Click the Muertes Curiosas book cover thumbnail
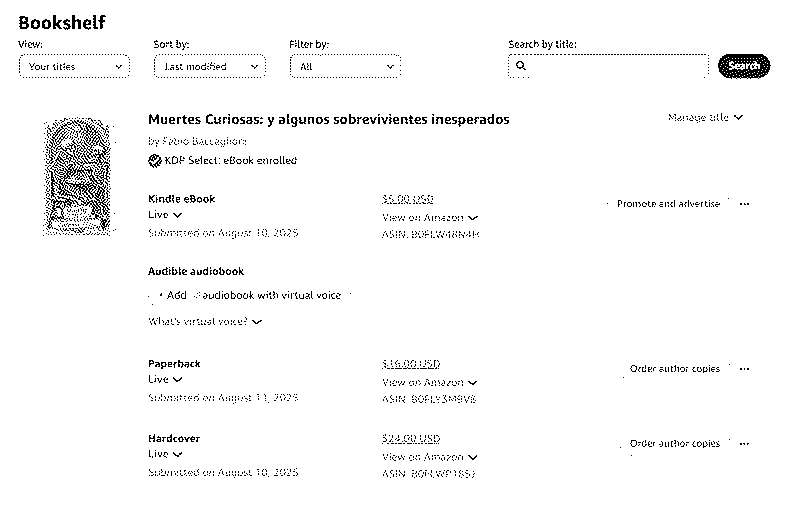 pos(78,176)
